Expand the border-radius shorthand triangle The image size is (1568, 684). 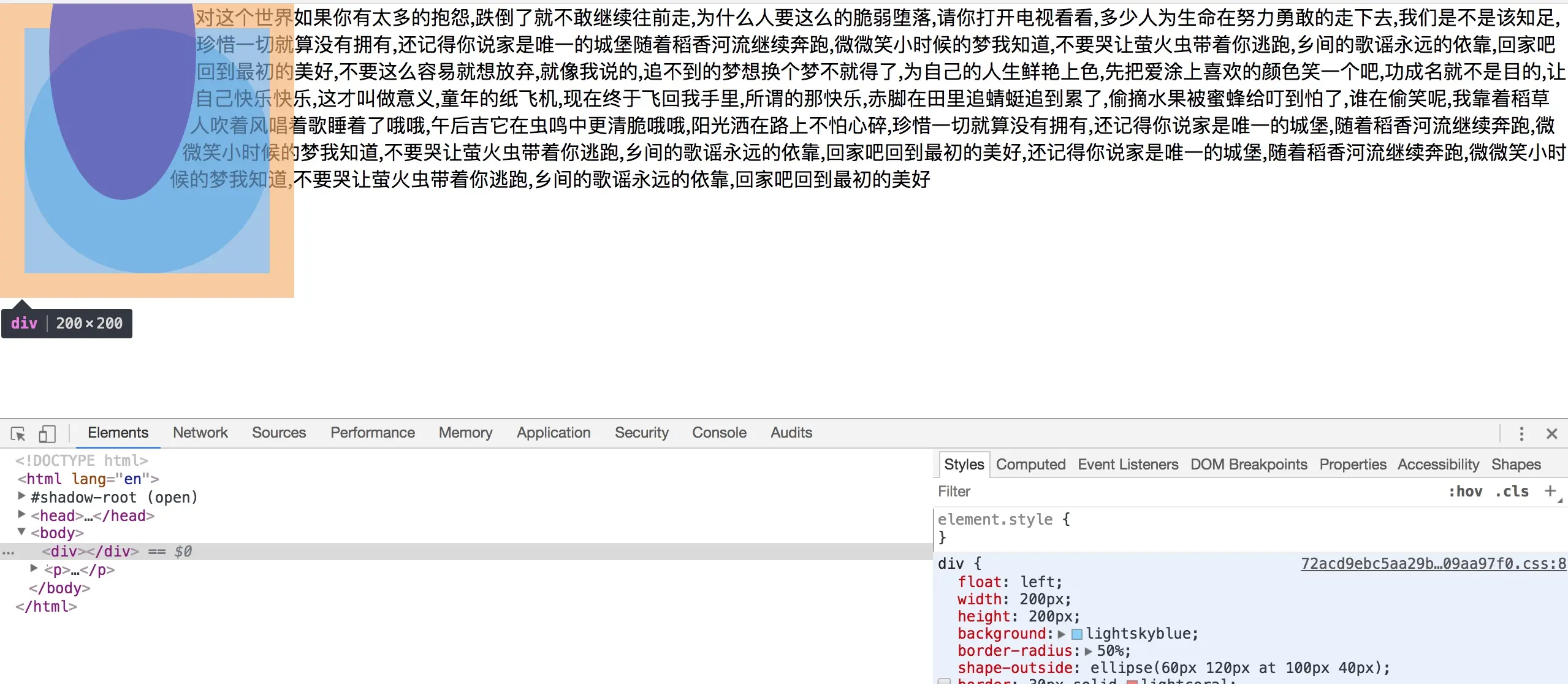[1088, 651]
